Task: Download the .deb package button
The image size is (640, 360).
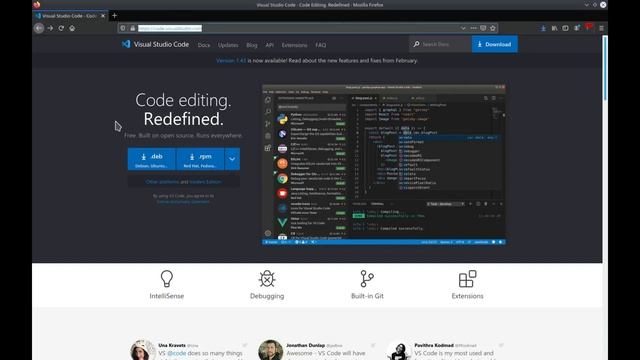Action: click(x=151, y=159)
